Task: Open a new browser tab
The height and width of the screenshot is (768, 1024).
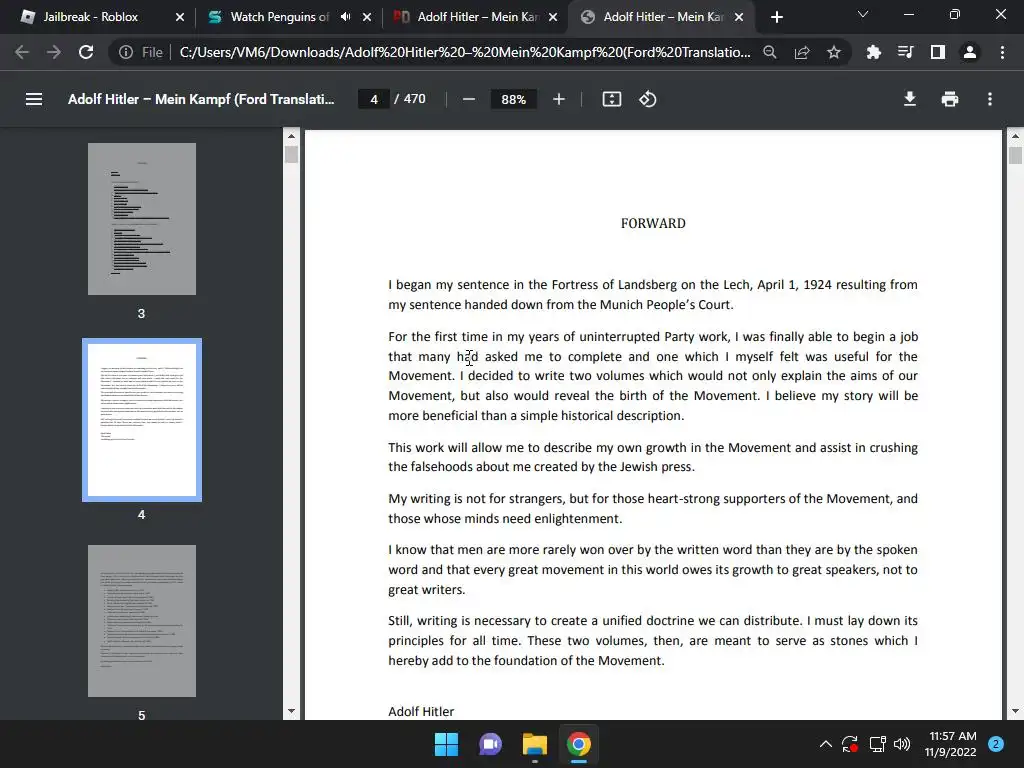Action: pyautogui.click(x=776, y=17)
